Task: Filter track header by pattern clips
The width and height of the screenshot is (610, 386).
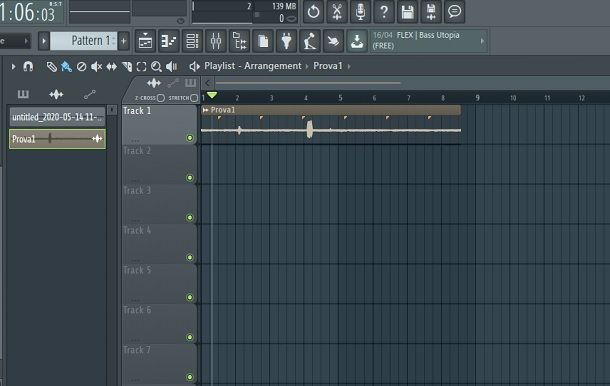Action: (x=190, y=83)
